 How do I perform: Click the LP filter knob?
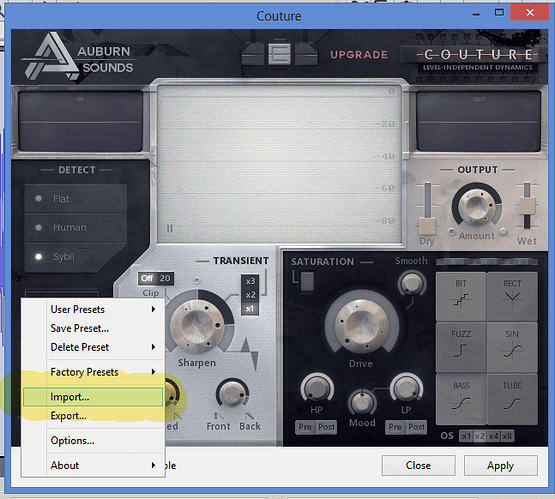406,388
